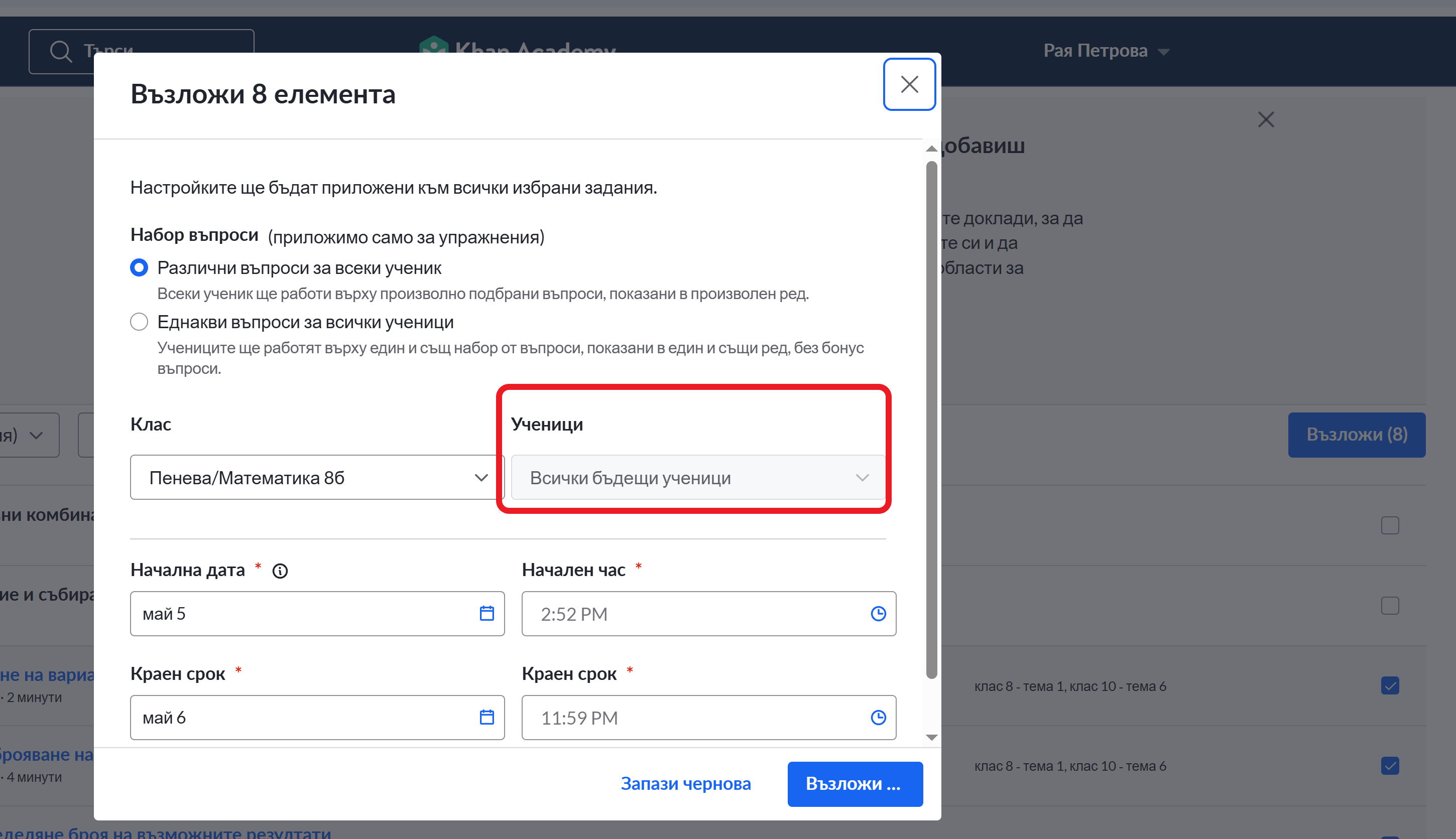Close the background side panel with X

click(1266, 119)
